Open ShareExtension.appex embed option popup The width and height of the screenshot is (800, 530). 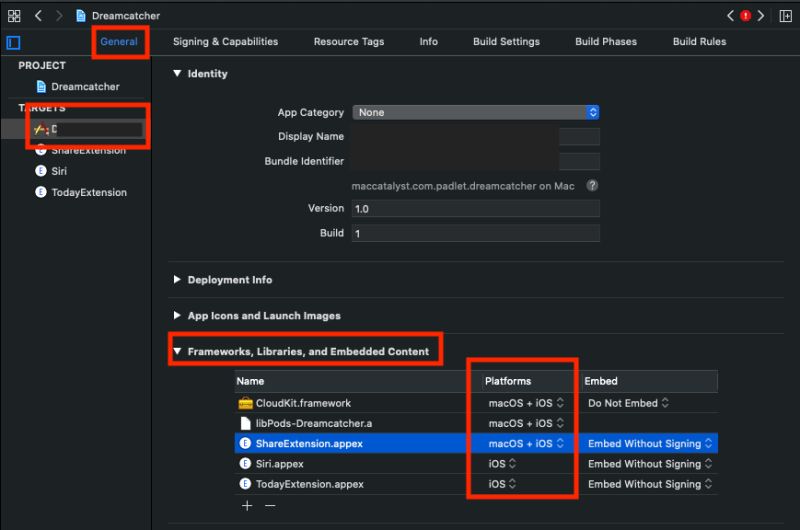click(x=650, y=443)
